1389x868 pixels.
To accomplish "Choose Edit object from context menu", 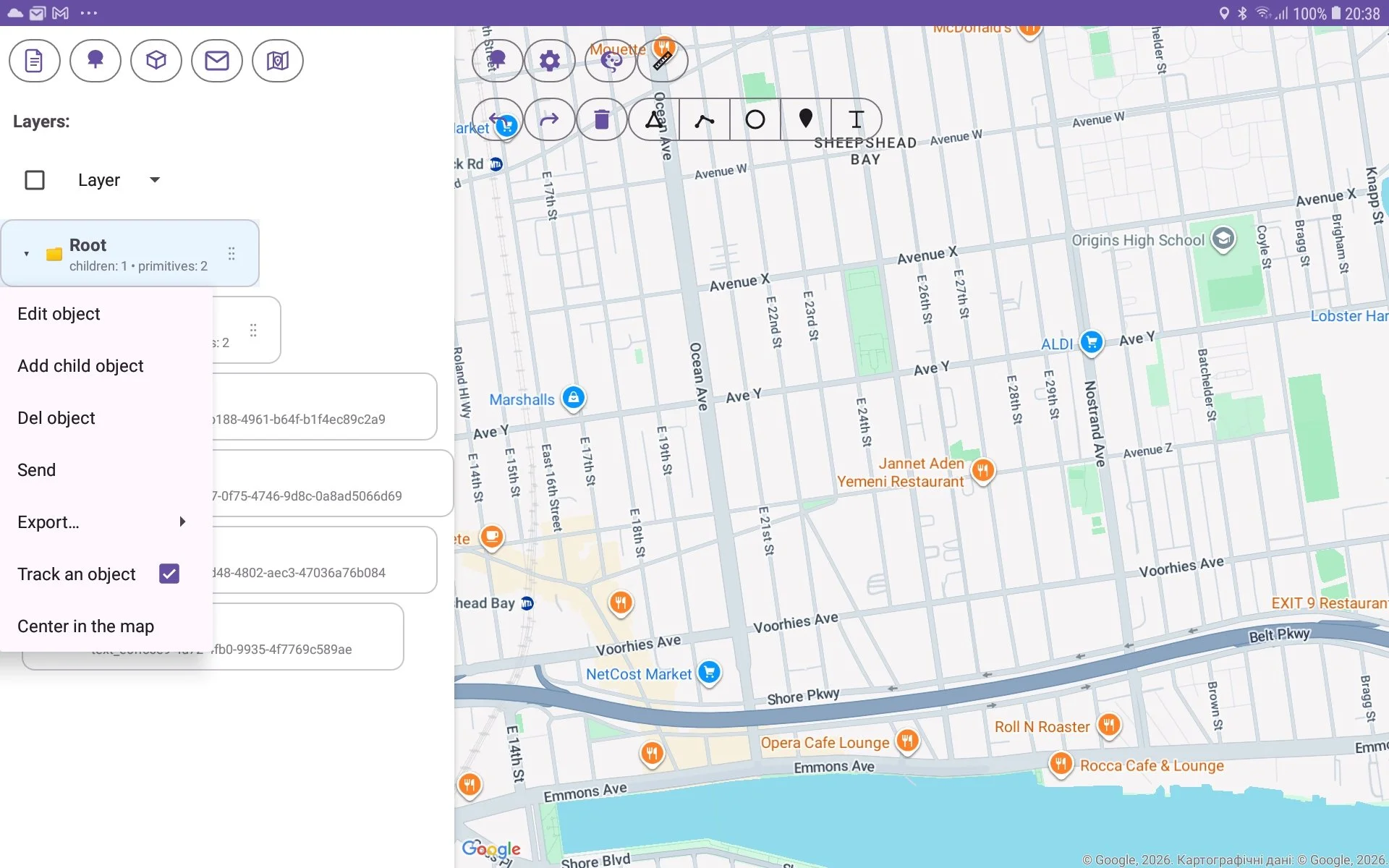I will (x=106, y=314).
